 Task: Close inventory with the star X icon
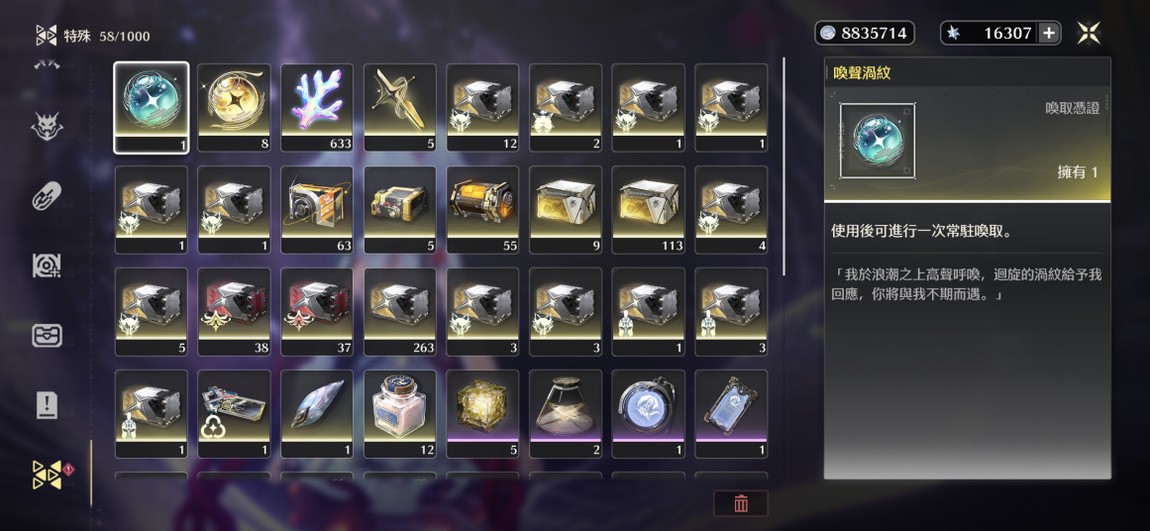coord(1088,33)
